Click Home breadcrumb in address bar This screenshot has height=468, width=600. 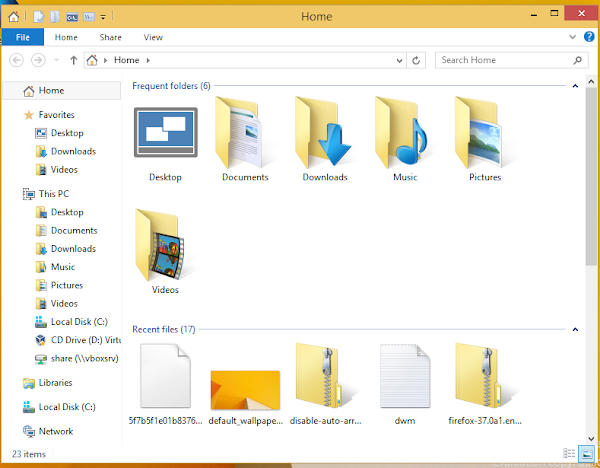(126, 60)
